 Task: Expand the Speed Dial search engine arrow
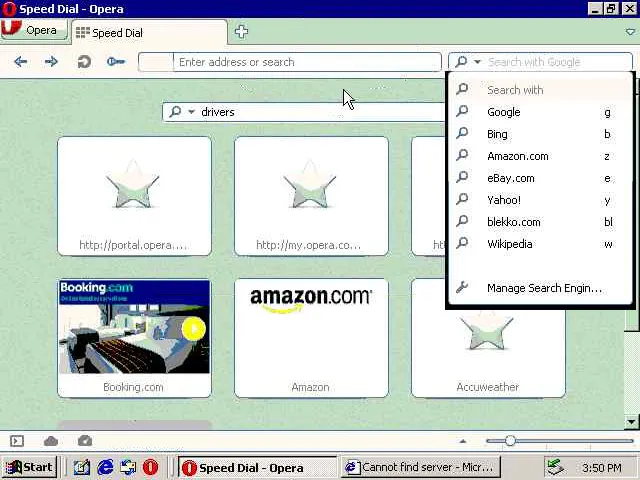191,112
